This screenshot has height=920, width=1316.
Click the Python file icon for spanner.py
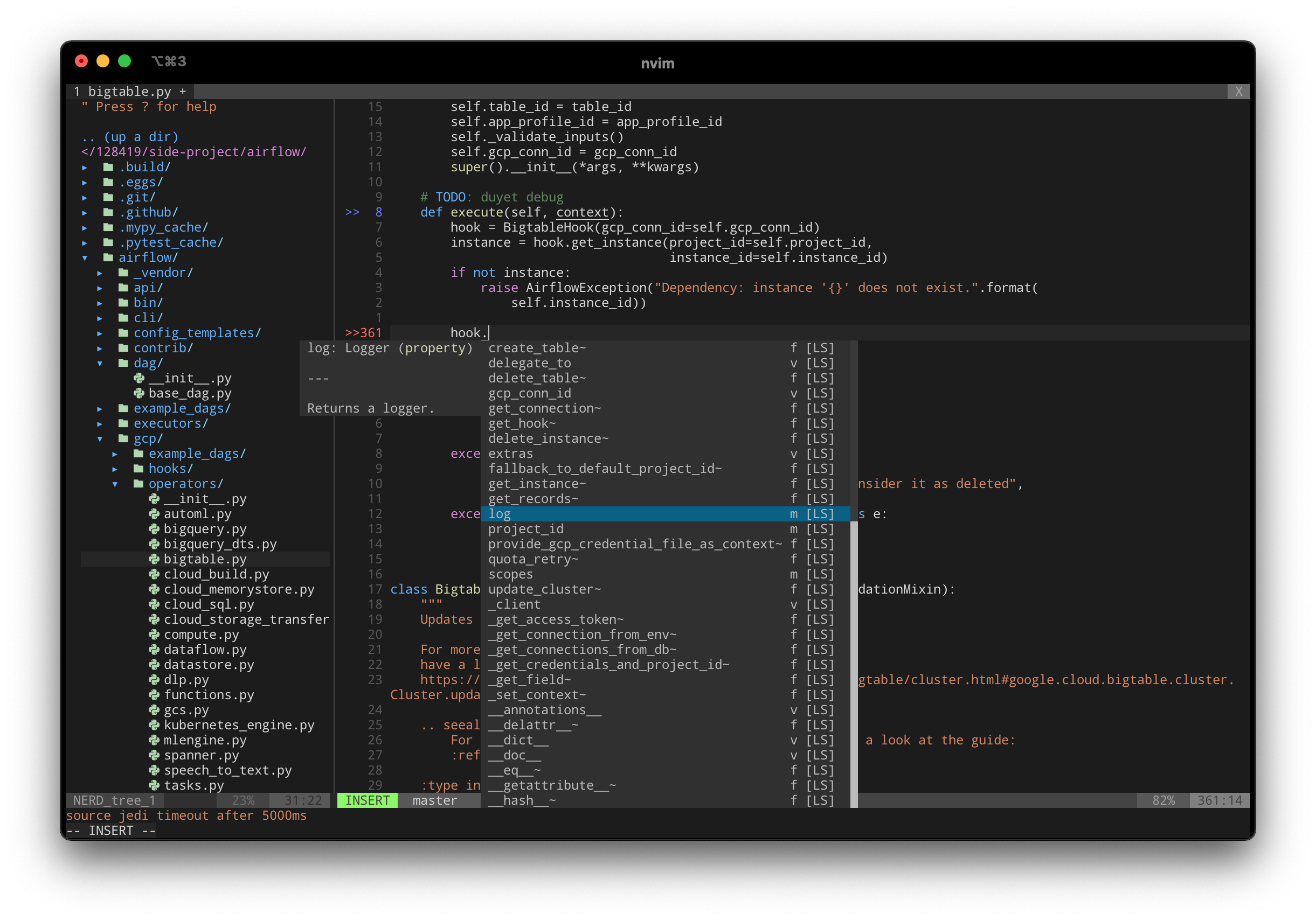click(x=154, y=755)
